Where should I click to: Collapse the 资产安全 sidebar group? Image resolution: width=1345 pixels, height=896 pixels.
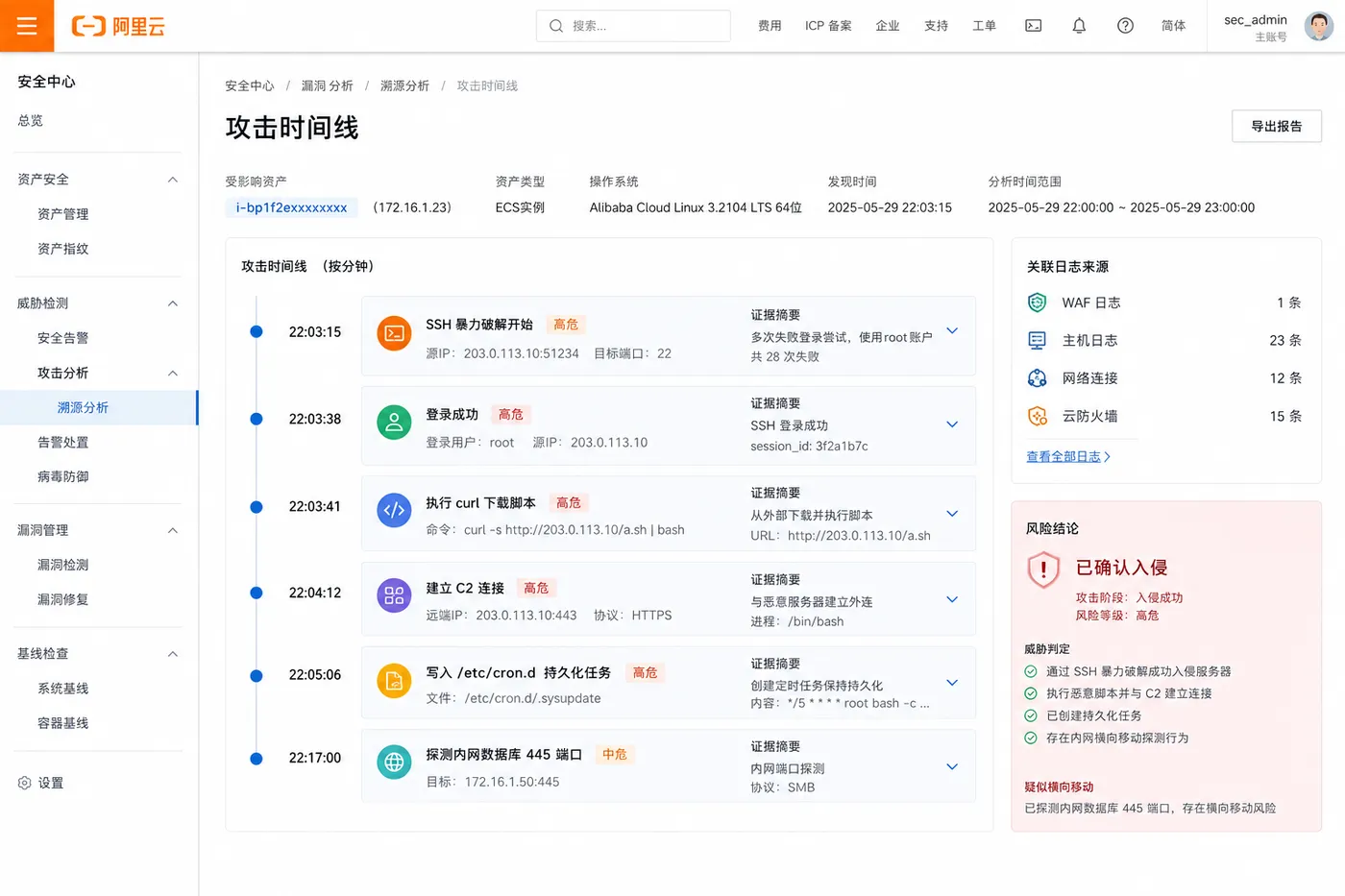(x=173, y=180)
